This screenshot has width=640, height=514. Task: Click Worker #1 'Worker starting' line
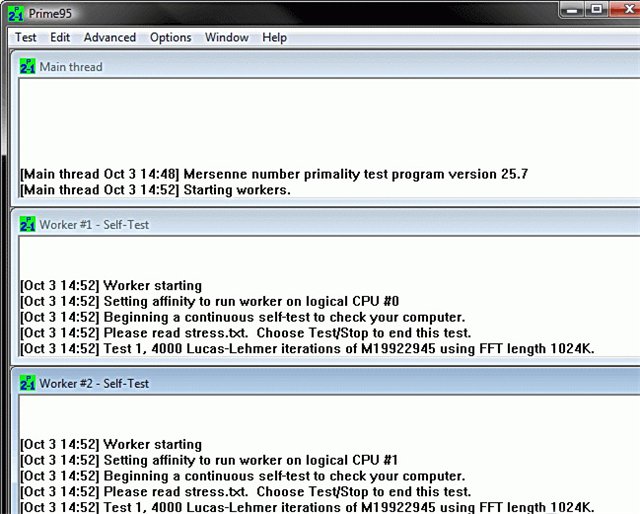(111, 285)
